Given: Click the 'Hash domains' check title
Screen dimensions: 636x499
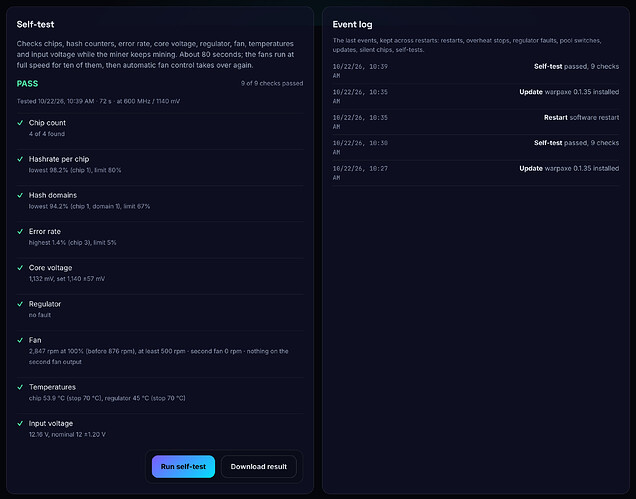Looking at the screenshot, I should pyautogui.click(x=53, y=195).
